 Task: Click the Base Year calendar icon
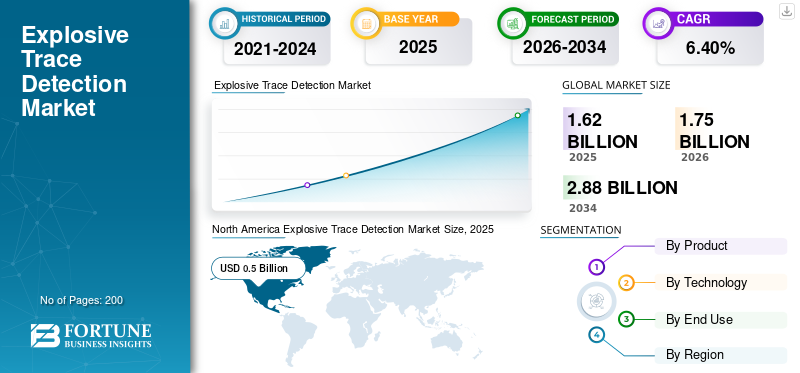(366, 23)
